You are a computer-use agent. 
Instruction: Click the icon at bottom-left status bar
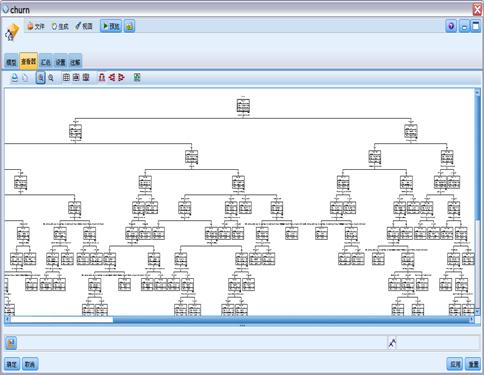coord(11,343)
